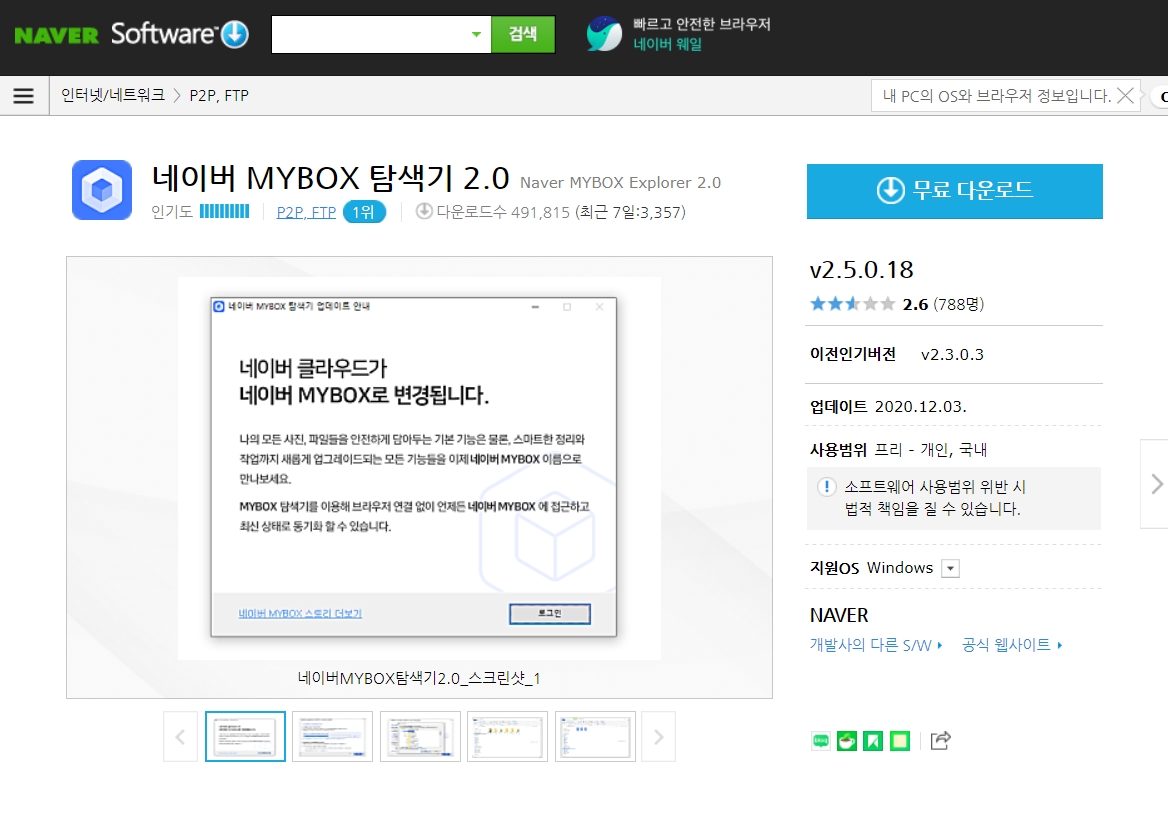Click the warning exclamation icon

point(826,487)
